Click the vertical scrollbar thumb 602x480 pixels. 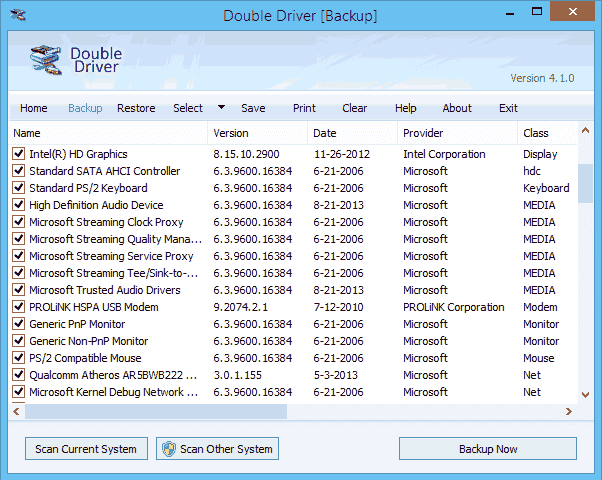[x=585, y=183]
